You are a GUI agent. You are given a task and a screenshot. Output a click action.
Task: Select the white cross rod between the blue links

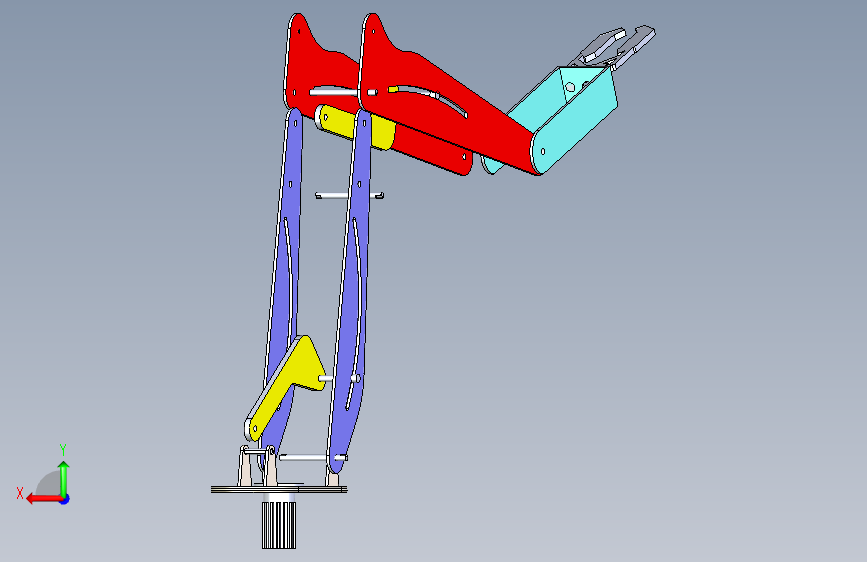pos(349,195)
